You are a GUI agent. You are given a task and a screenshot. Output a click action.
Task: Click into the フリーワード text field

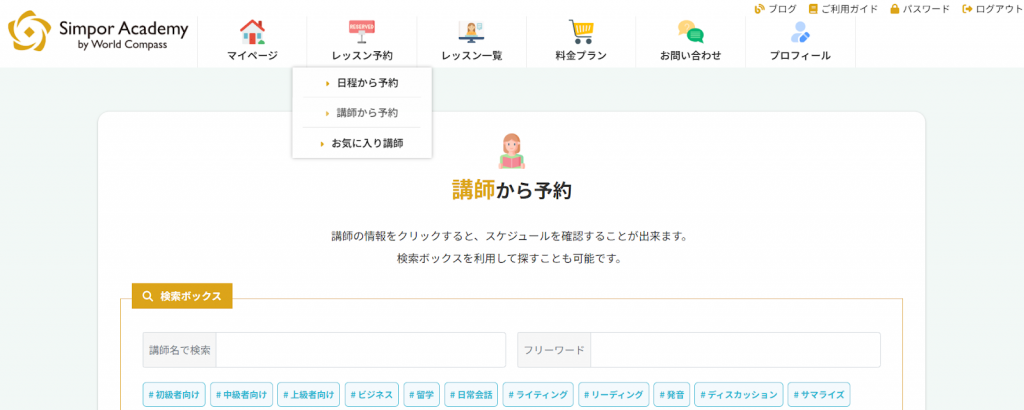click(x=734, y=350)
